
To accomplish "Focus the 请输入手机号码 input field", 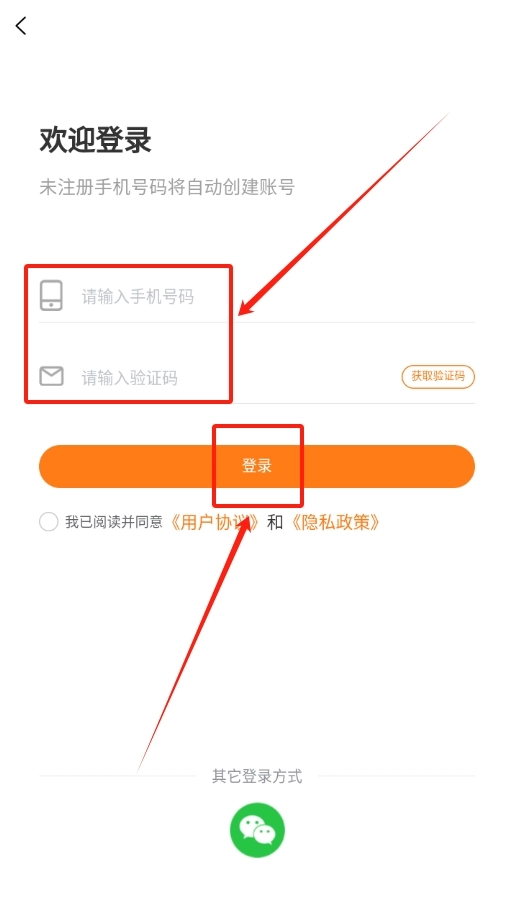I will [257, 296].
